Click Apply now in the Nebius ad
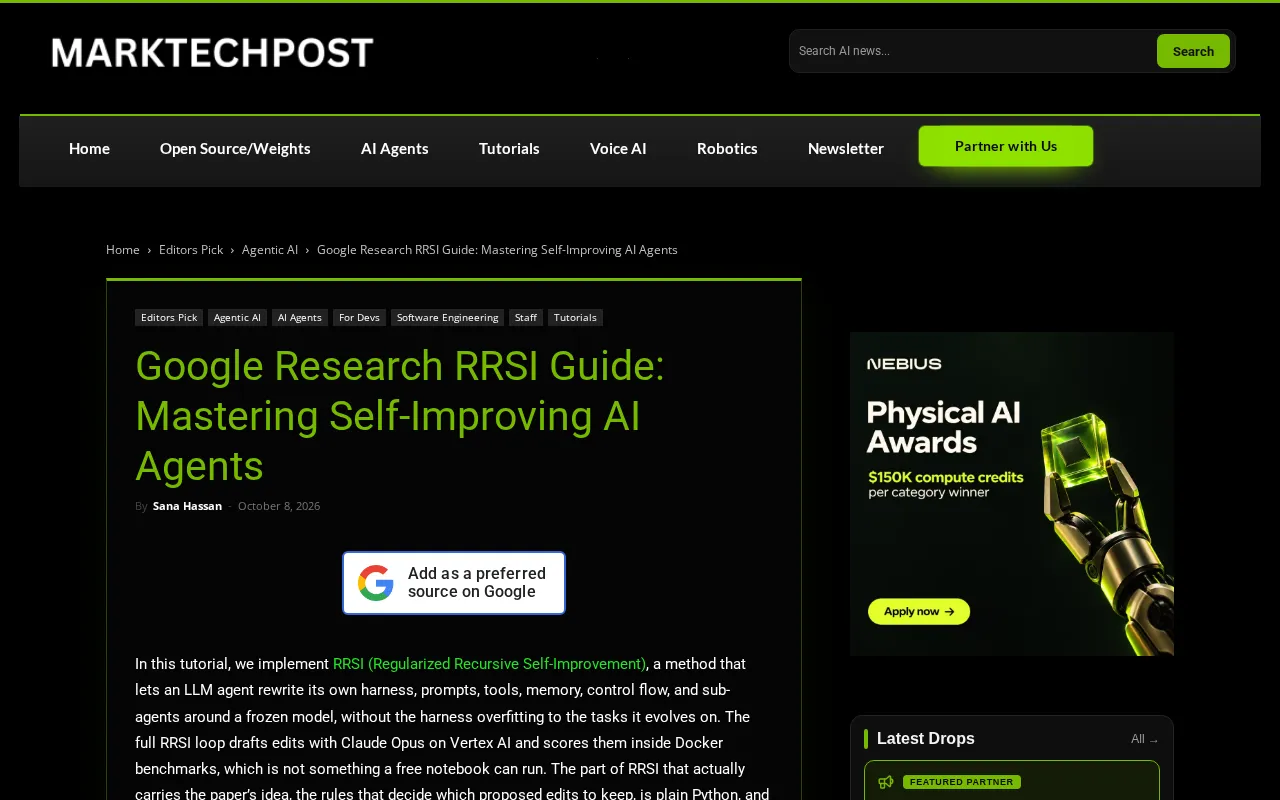 click(919, 611)
